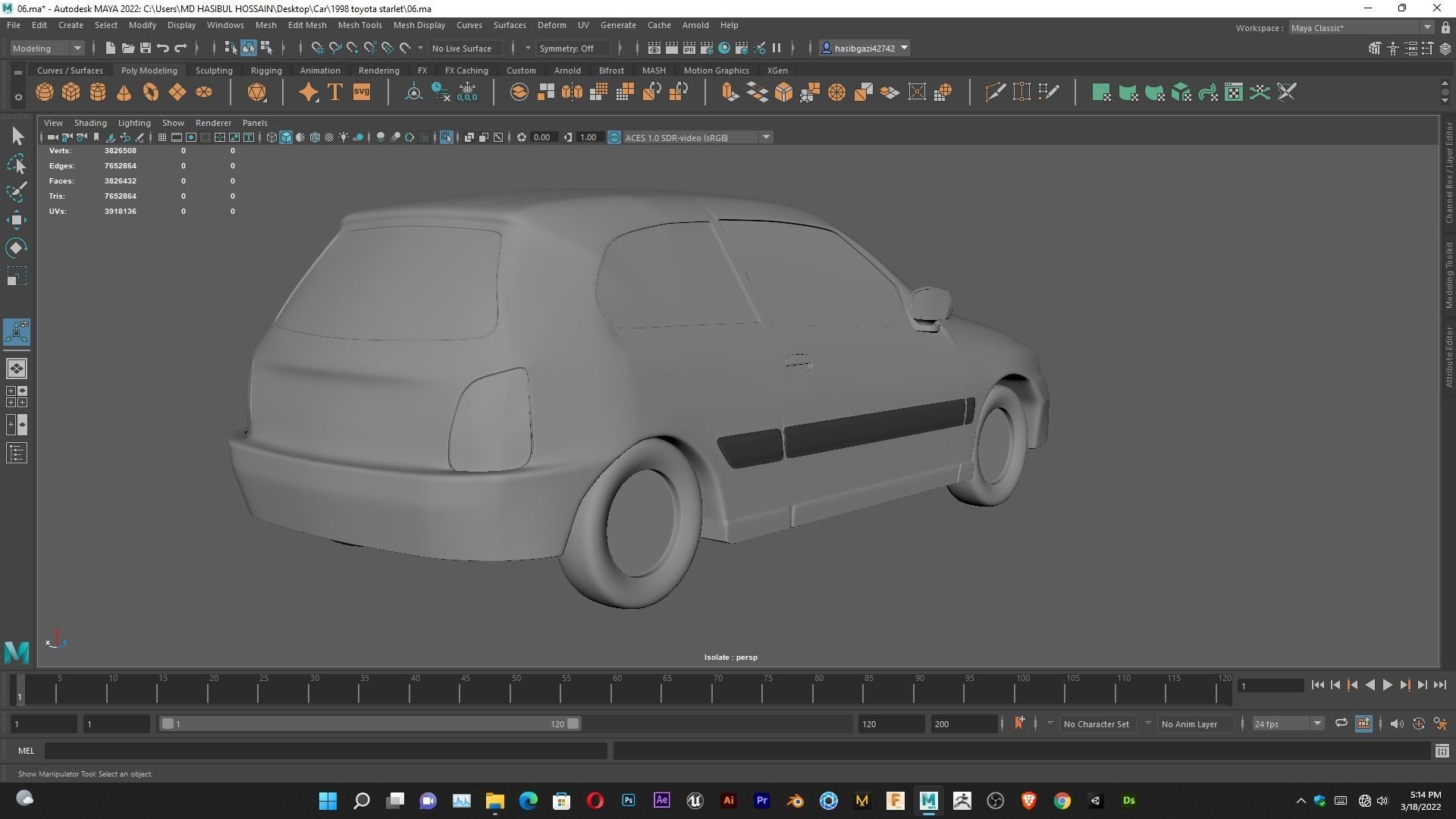This screenshot has width=1456, height=819.
Task: Activate the Paint selection tool
Action: pyautogui.click(x=17, y=192)
